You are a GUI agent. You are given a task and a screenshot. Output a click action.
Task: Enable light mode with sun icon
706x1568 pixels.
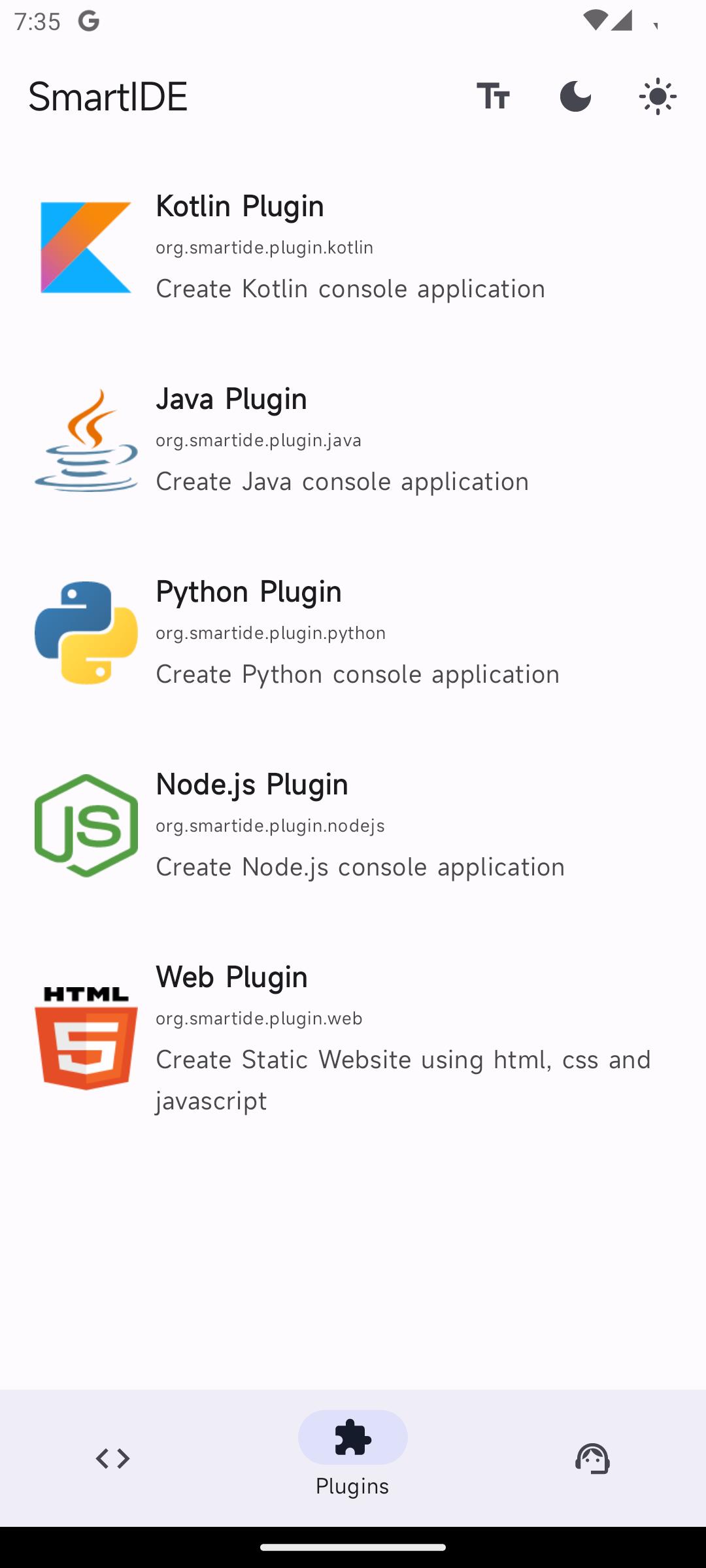pos(658,97)
